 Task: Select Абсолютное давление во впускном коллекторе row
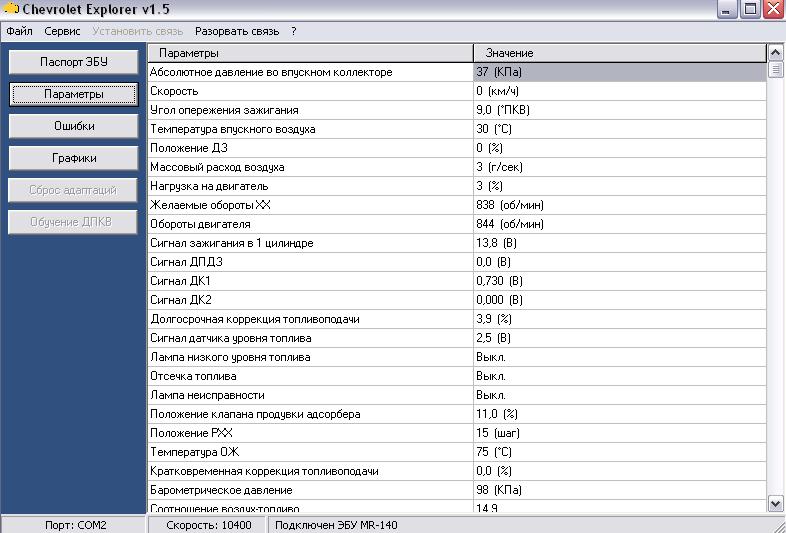coord(310,72)
